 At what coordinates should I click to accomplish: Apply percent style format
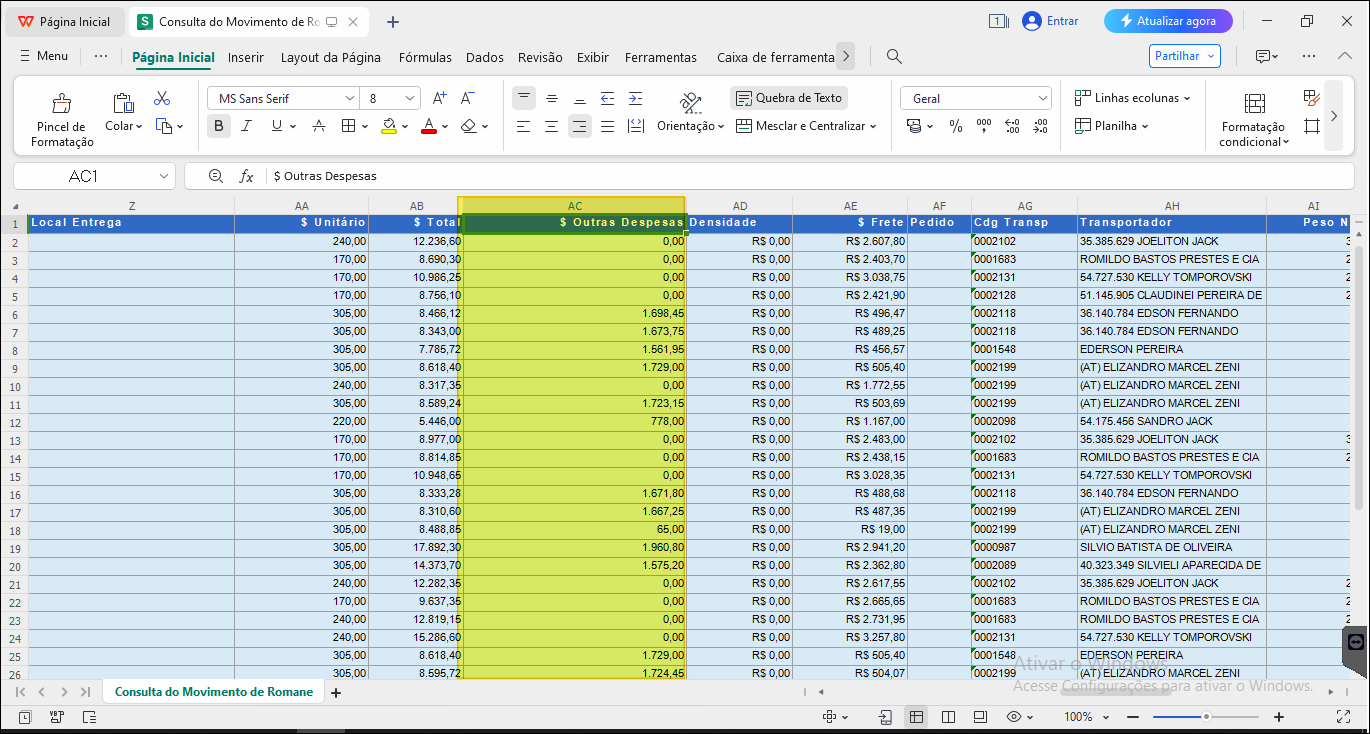coord(956,126)
